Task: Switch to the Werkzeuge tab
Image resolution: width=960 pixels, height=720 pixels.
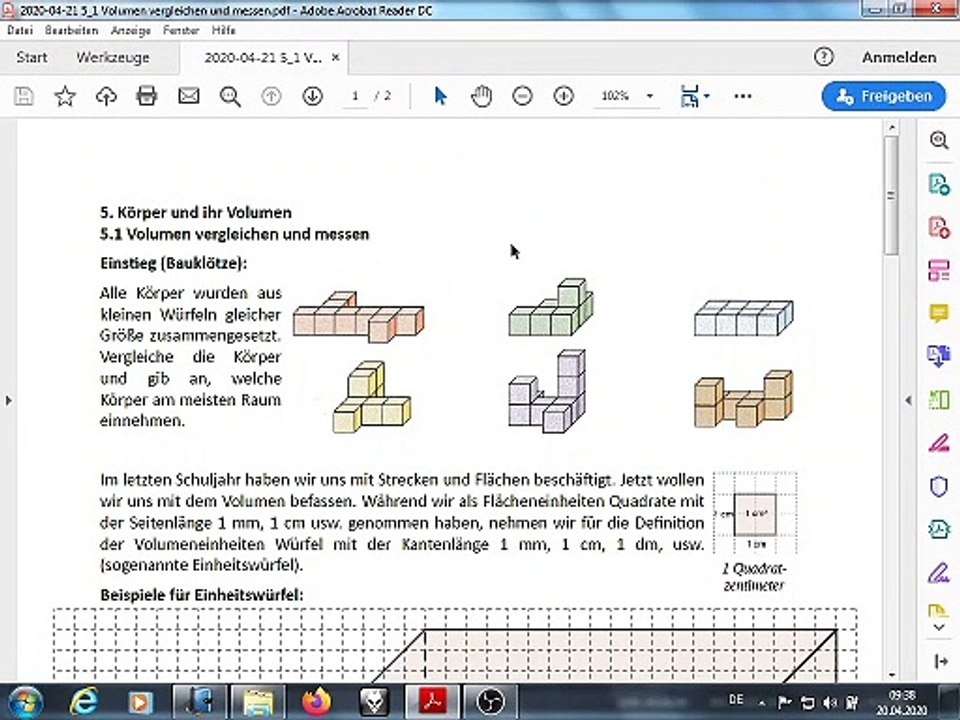Action: coord(113,58)
